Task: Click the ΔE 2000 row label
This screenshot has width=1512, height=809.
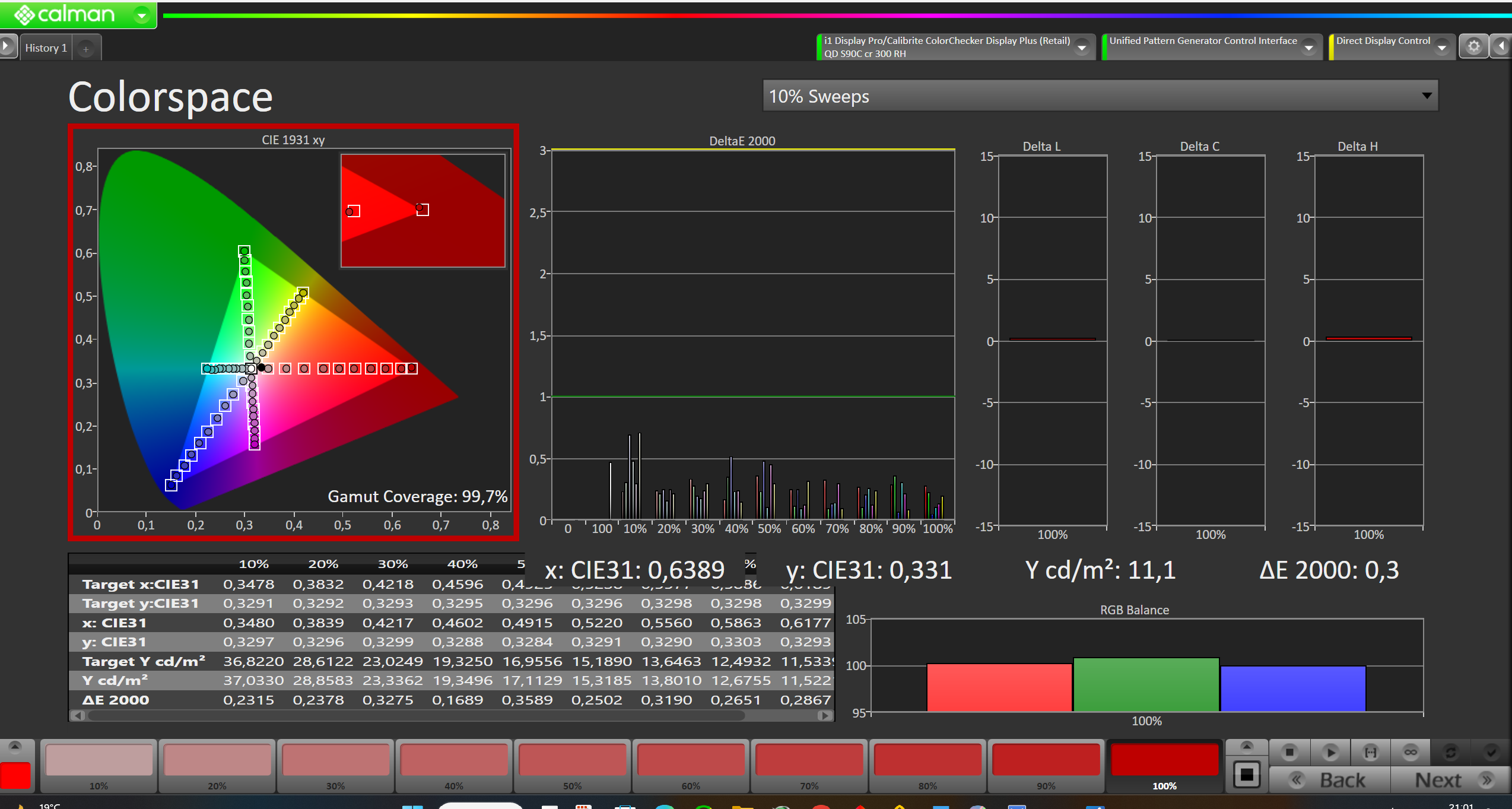Action: pyautogui.click(x=116, y=700)
